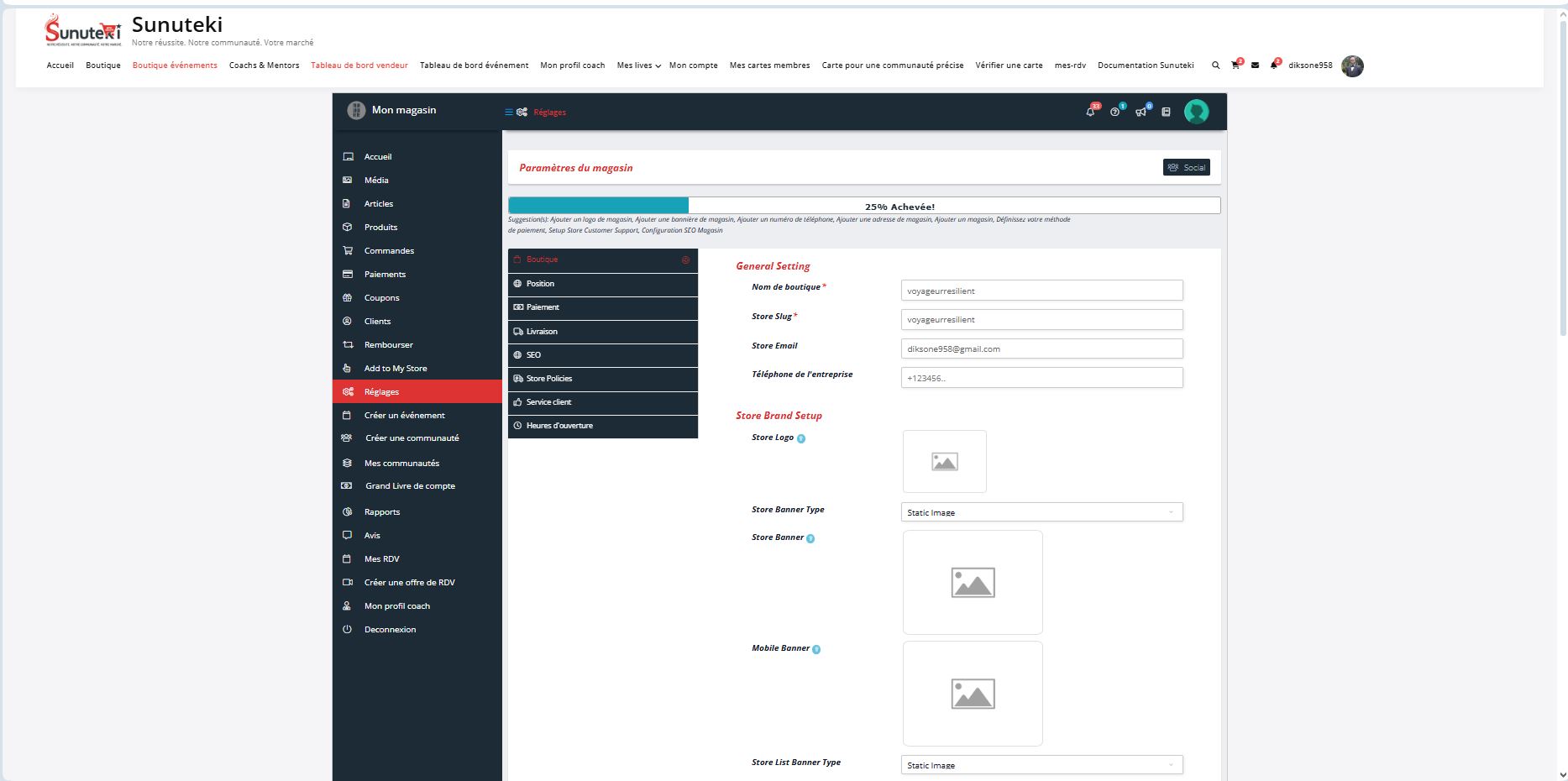Open the Documentation Sunuteki link
The width and height of the screenshot is (1568, 781).
point(1145,66)
